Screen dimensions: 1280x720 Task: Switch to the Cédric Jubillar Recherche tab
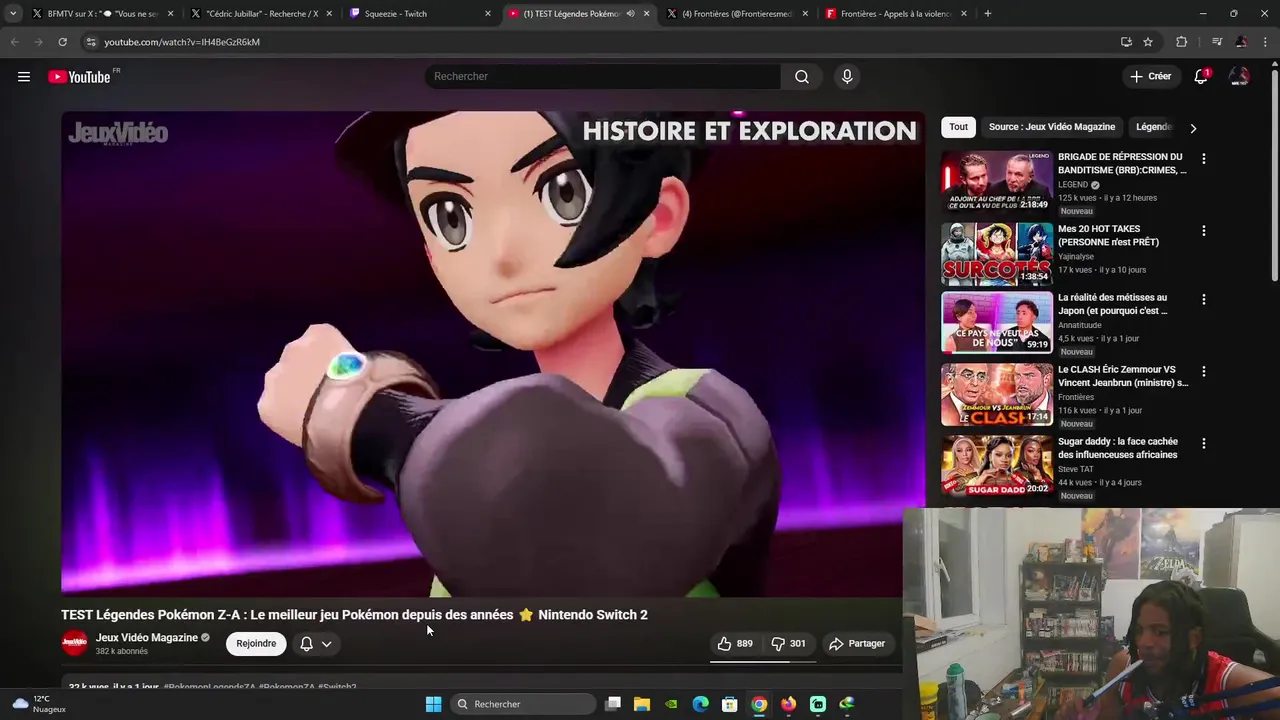click(x=262, y=14)
